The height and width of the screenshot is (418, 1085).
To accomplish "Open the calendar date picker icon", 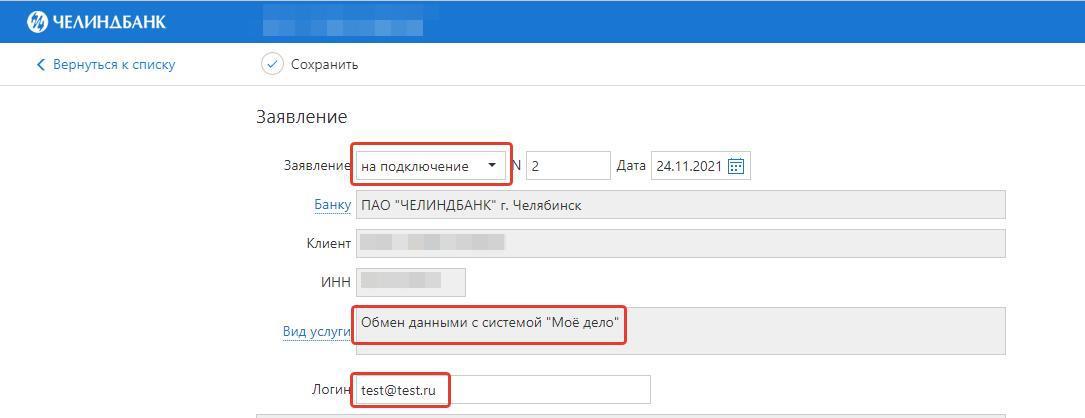I will 736,166.
